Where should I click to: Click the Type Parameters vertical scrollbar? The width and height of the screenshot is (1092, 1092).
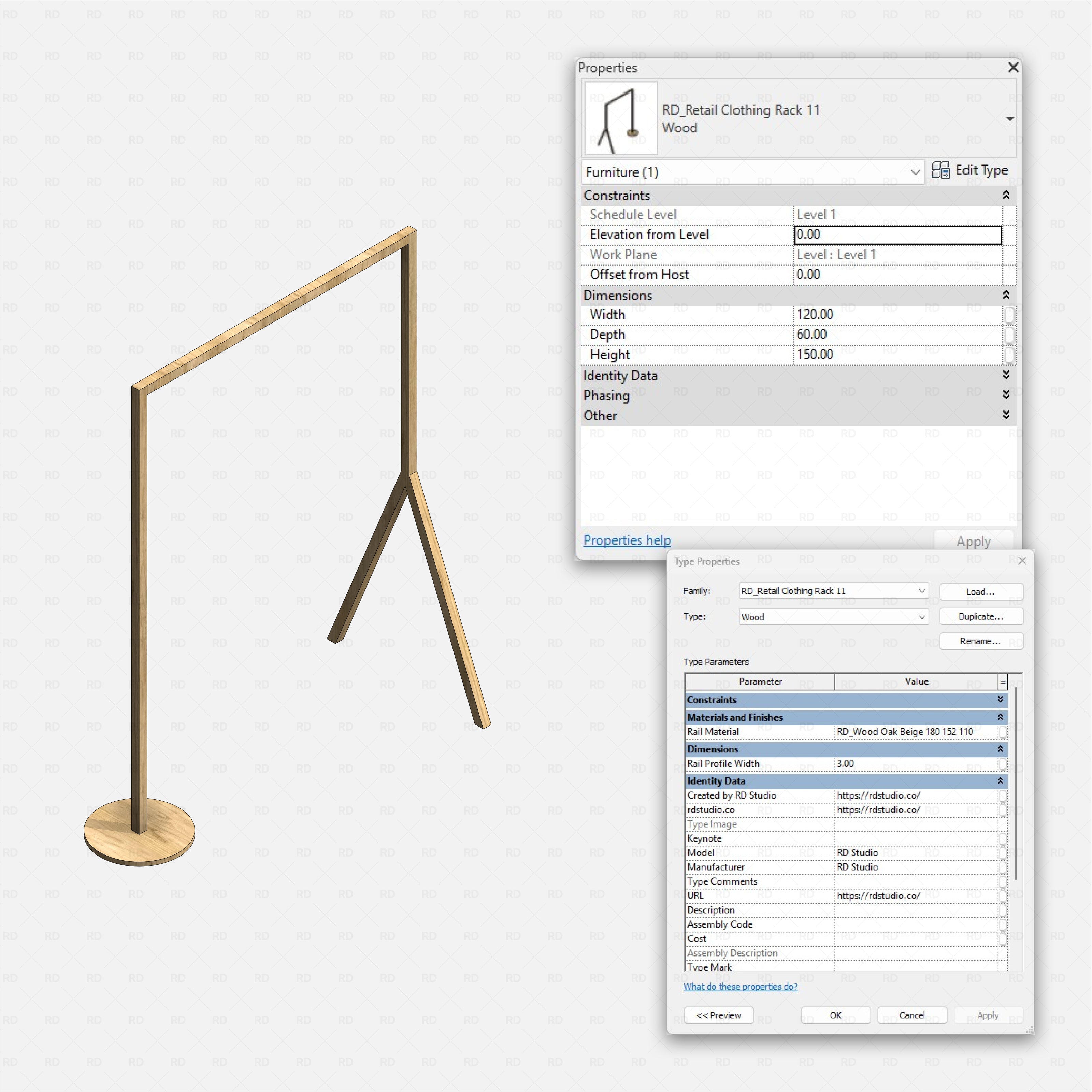pyautogui.click(x=1016, y=783)
